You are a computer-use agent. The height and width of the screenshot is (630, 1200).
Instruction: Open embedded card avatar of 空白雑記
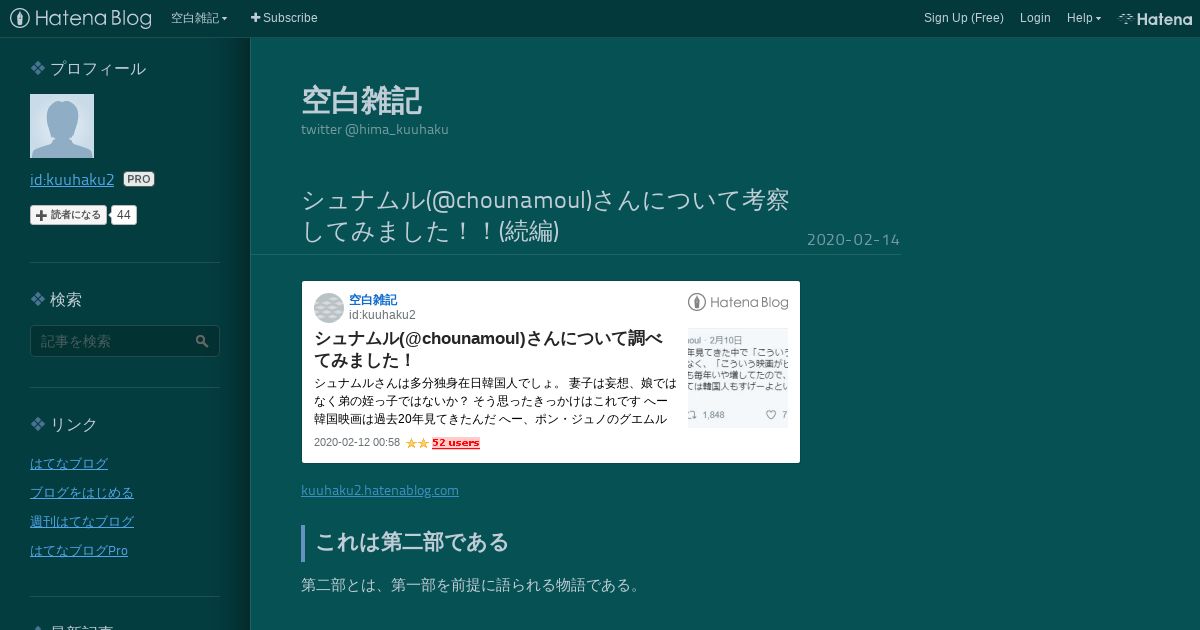pos(329,308)
